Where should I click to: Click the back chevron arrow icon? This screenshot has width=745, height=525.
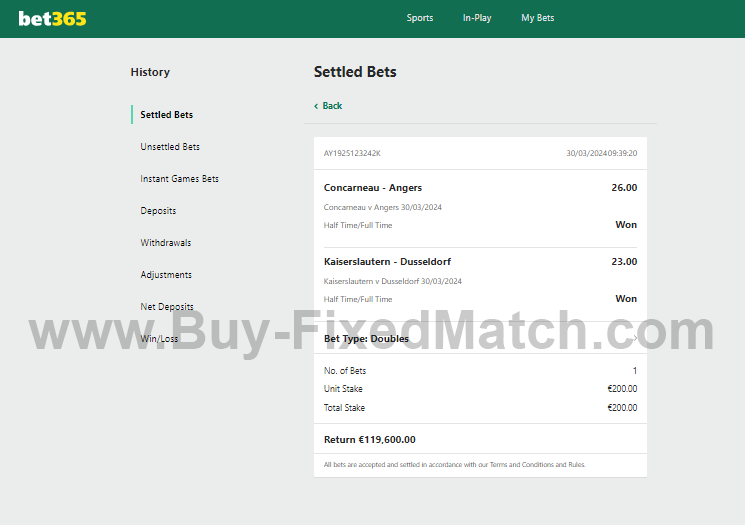click(316, 106)
